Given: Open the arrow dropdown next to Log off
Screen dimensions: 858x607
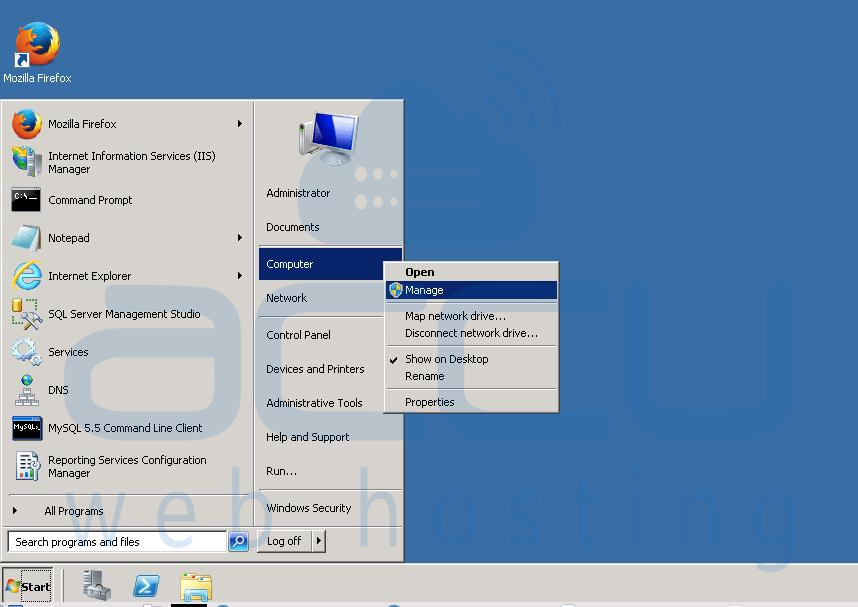Looking at the screenshot, I should pyautogui.click(x=319, y=541).
